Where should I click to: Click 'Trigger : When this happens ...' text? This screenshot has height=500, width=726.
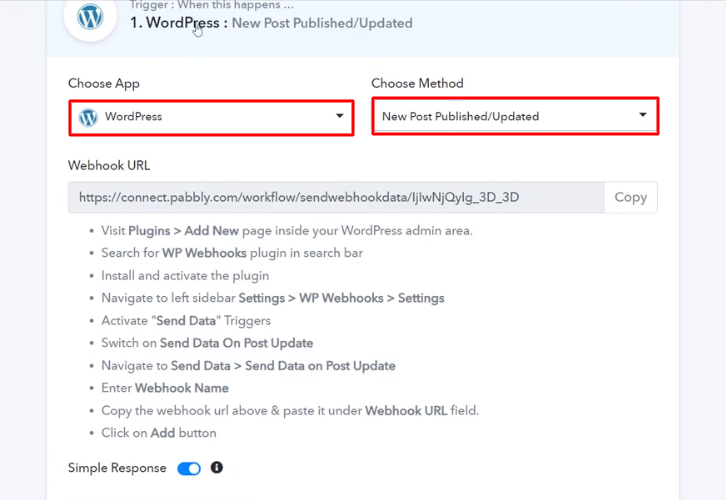pos(212,5)
